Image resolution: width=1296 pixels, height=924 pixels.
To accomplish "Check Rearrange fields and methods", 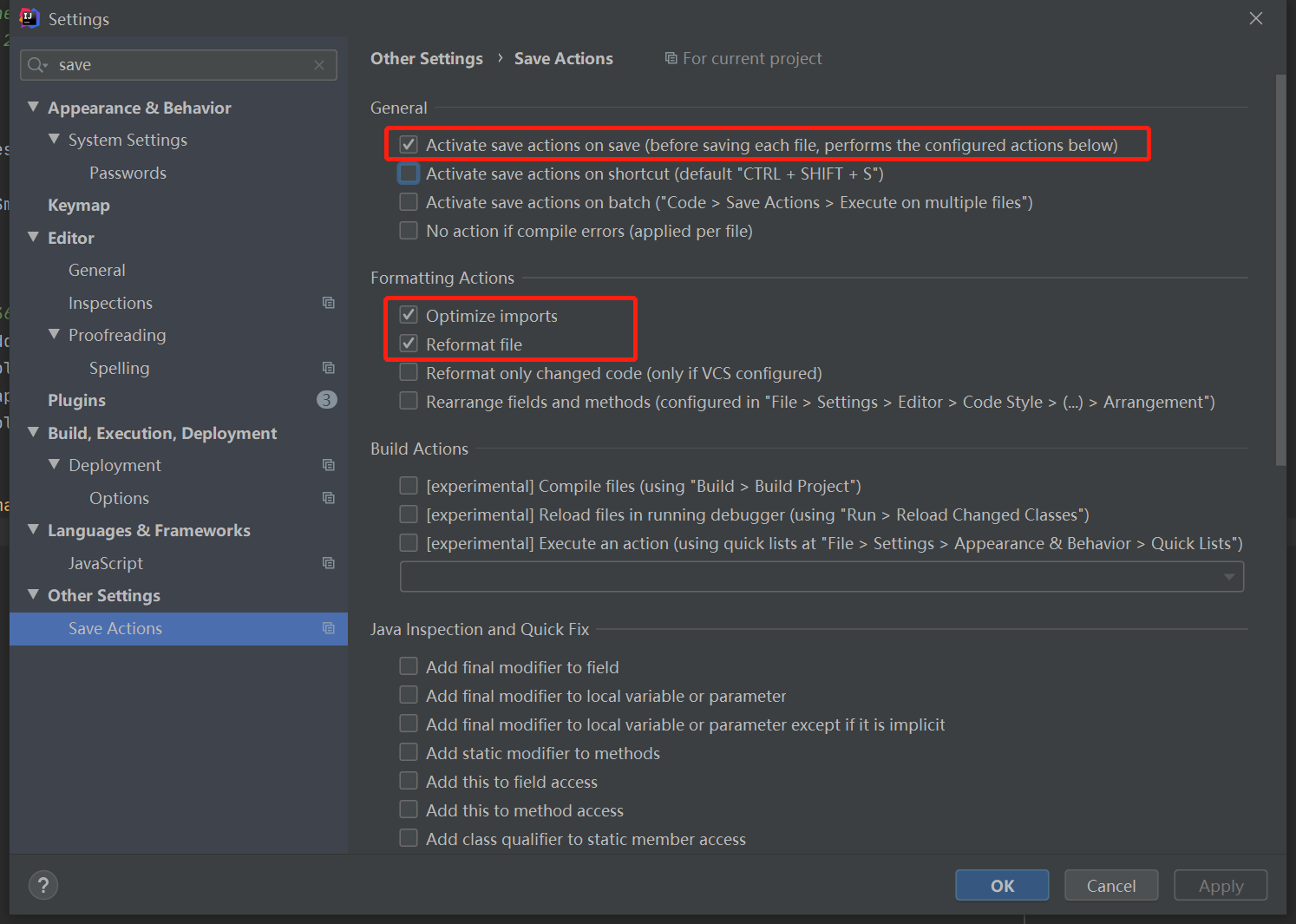I will (x=409, y=402).
